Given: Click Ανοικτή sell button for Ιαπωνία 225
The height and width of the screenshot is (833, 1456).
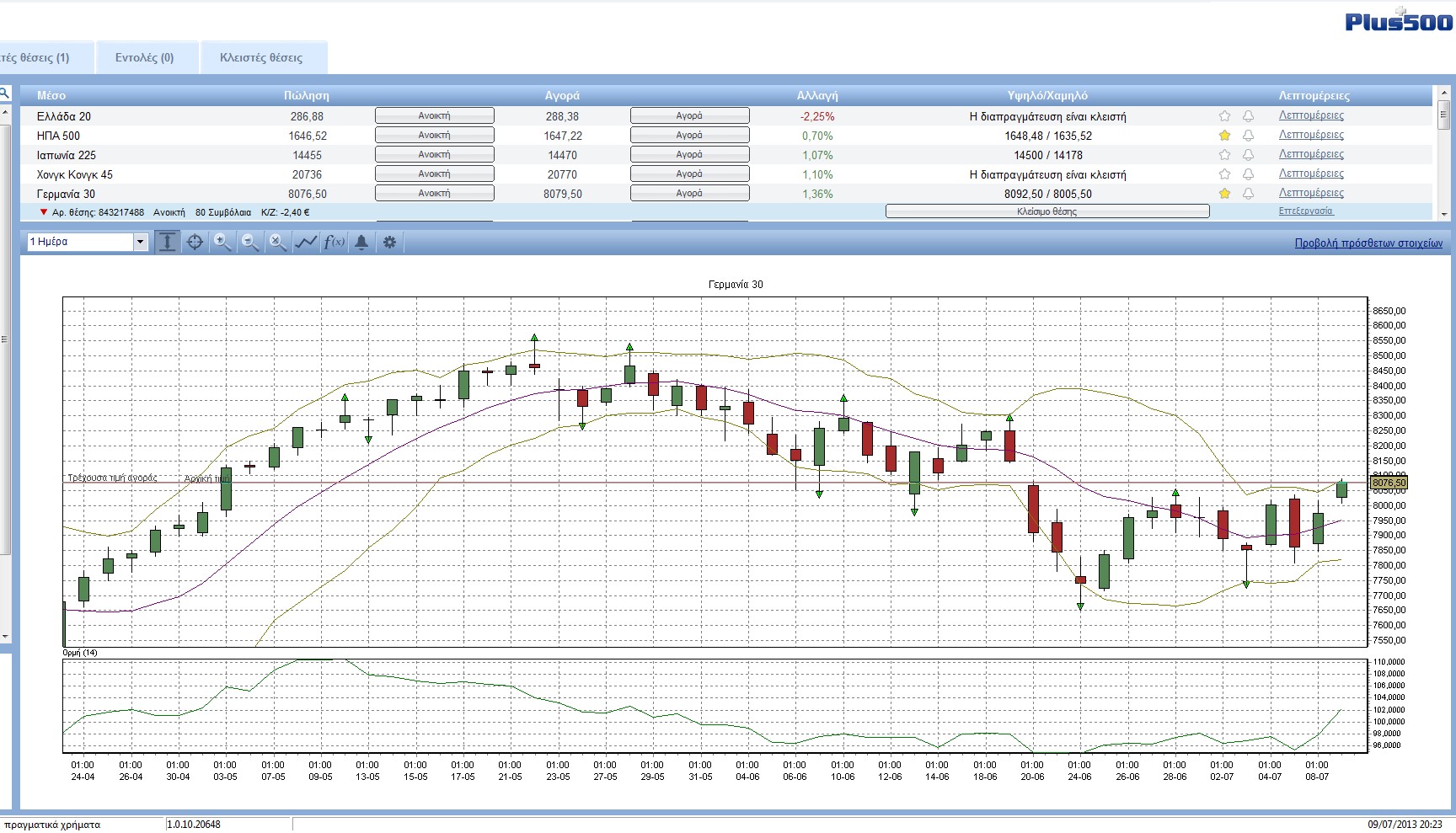Looking at the screenshot, I should [x=434, y=155].
